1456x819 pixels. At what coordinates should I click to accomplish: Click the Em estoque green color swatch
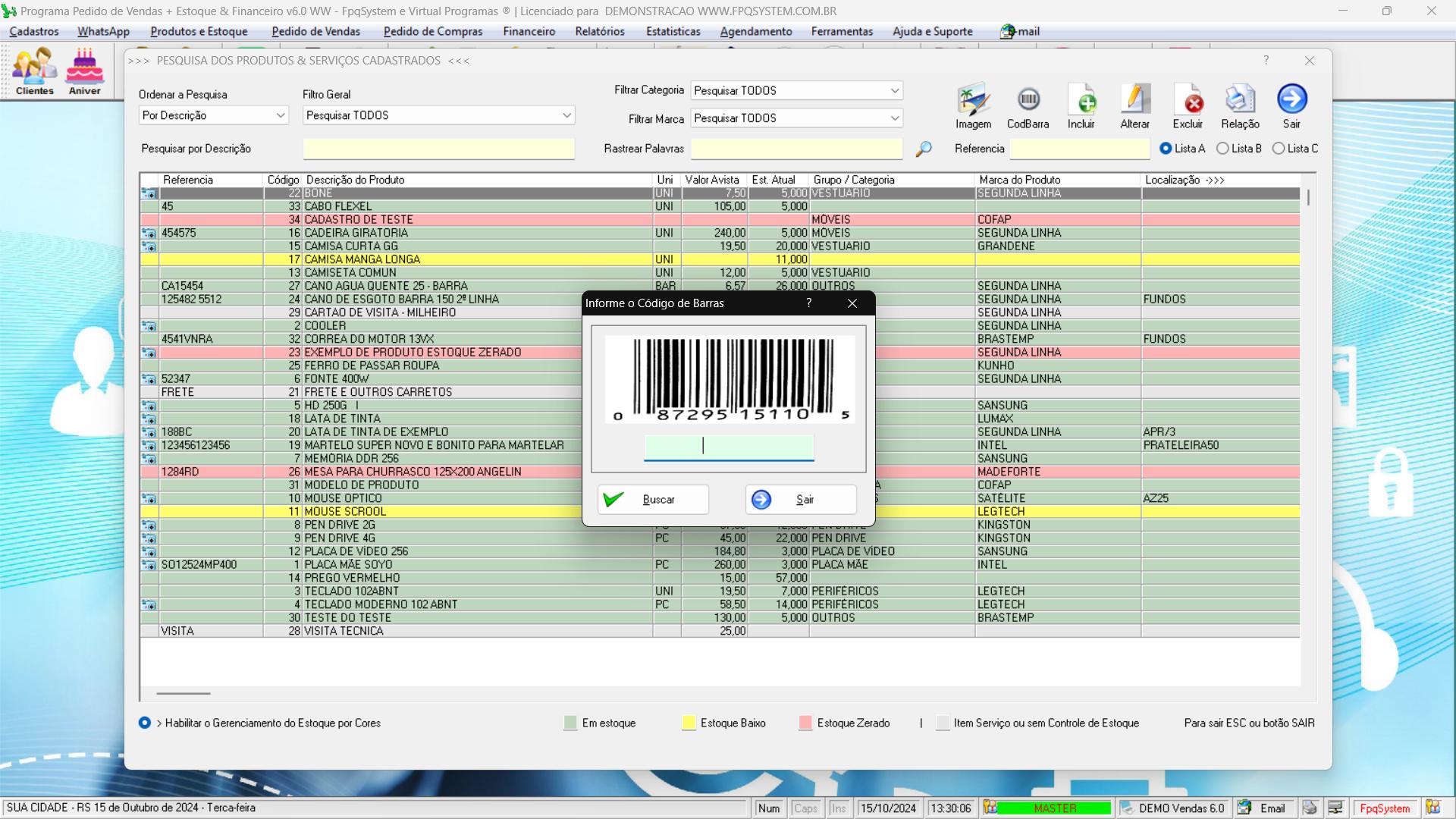(x=570, y=723)
